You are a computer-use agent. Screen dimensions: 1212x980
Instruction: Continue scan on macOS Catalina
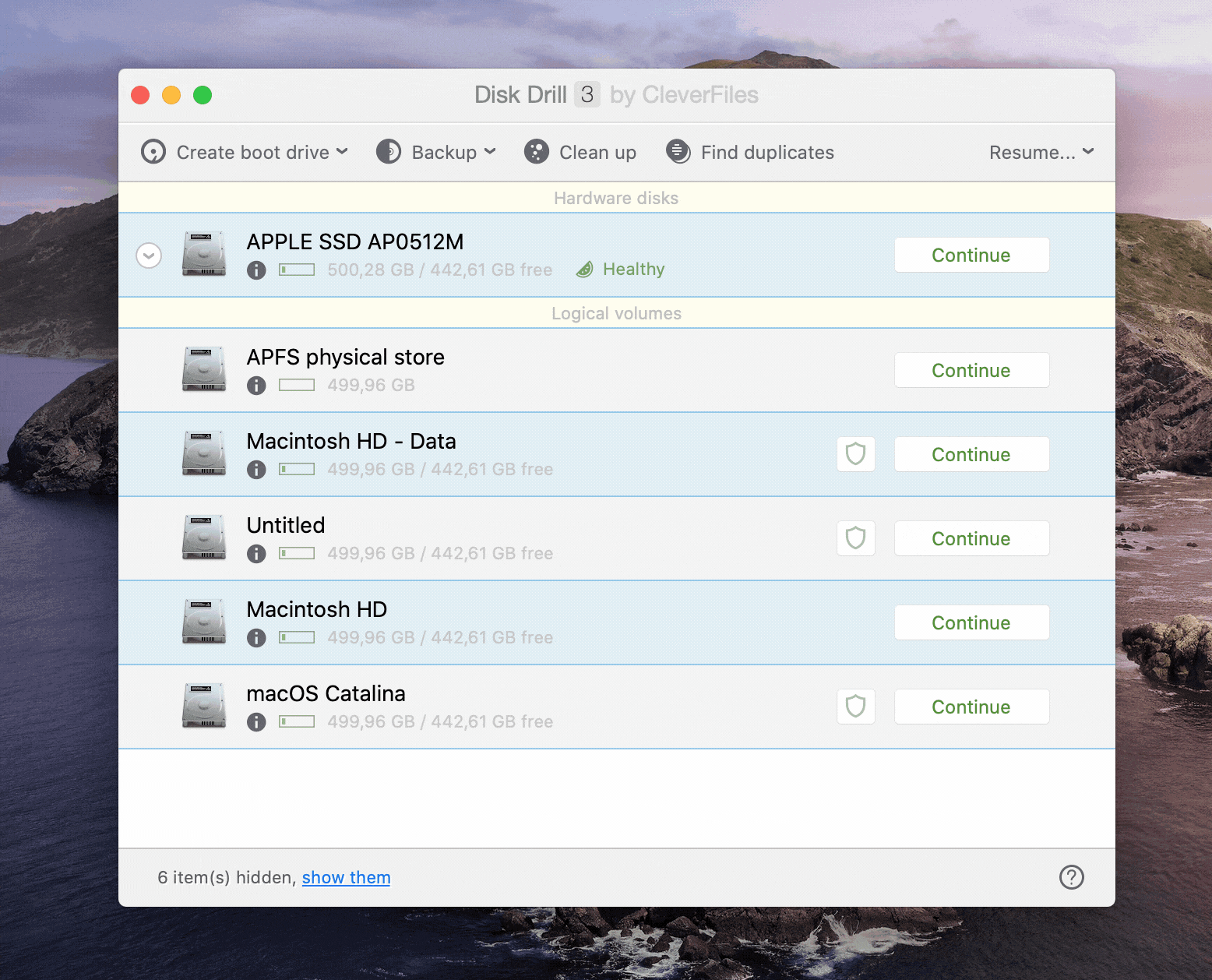click(x=972, y=707)
